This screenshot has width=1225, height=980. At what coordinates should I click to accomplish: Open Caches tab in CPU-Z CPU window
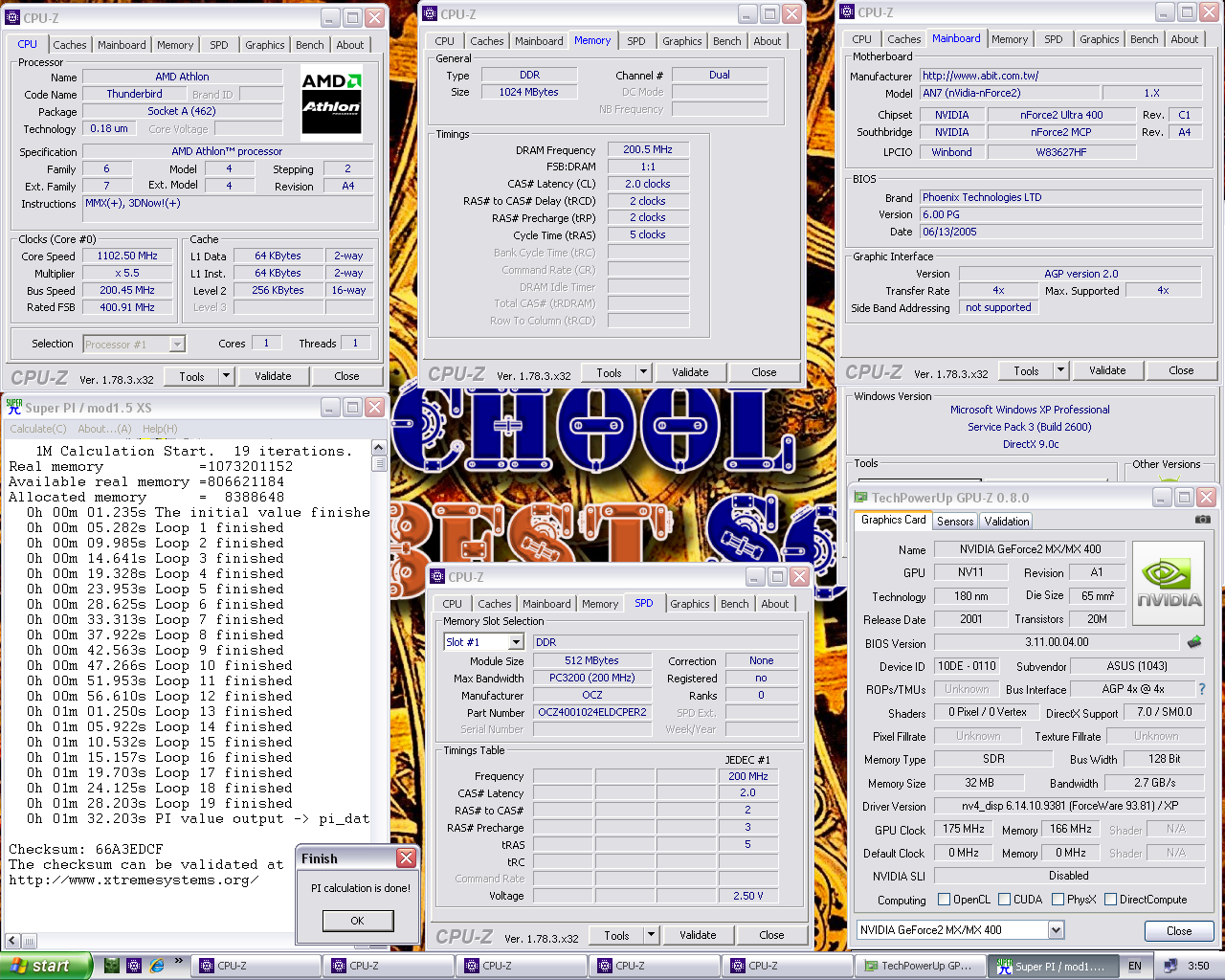pos(70,45)
